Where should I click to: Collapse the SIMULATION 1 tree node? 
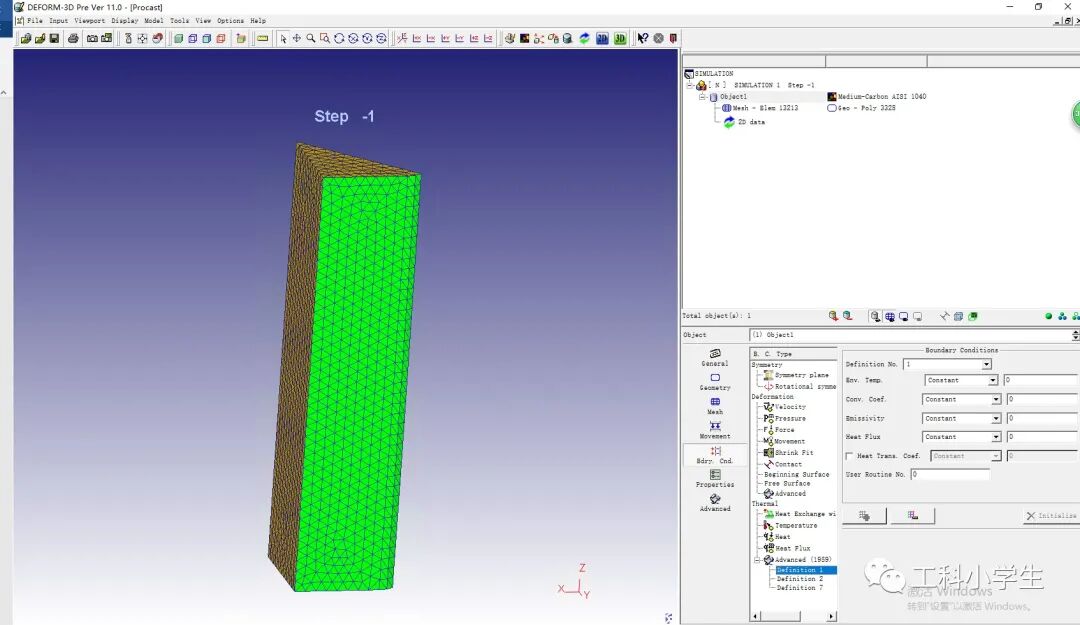pos(689,85)
